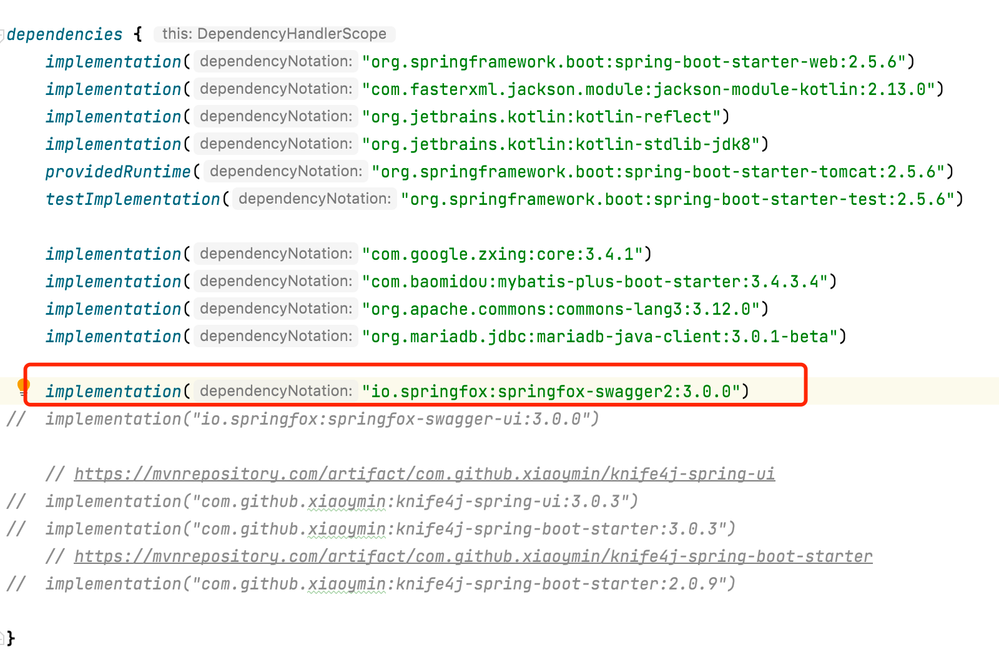Collapse the dependencies block fold marker
The width and height of the screenshot is (999, 652).
pyautogui.click(x=2, y=34)
